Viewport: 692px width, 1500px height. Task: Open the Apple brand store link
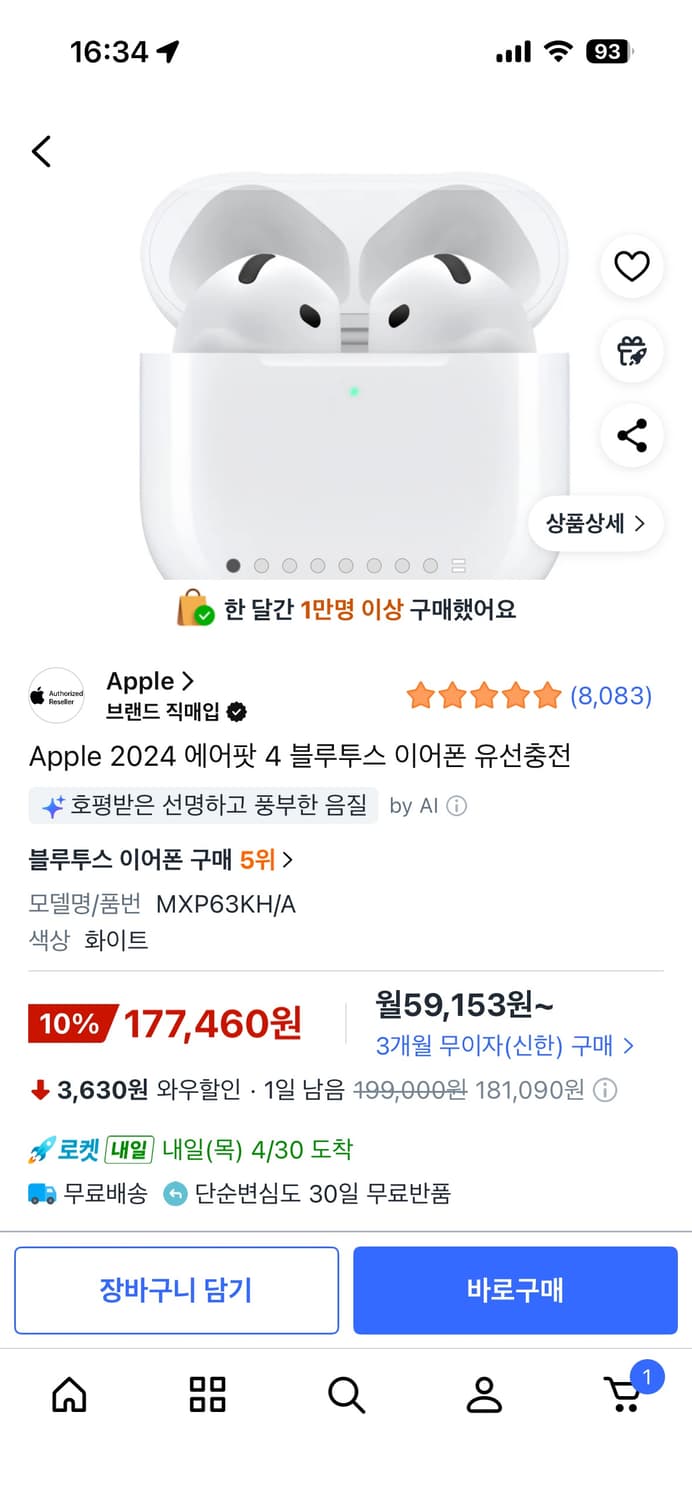(x=150, y=682)
